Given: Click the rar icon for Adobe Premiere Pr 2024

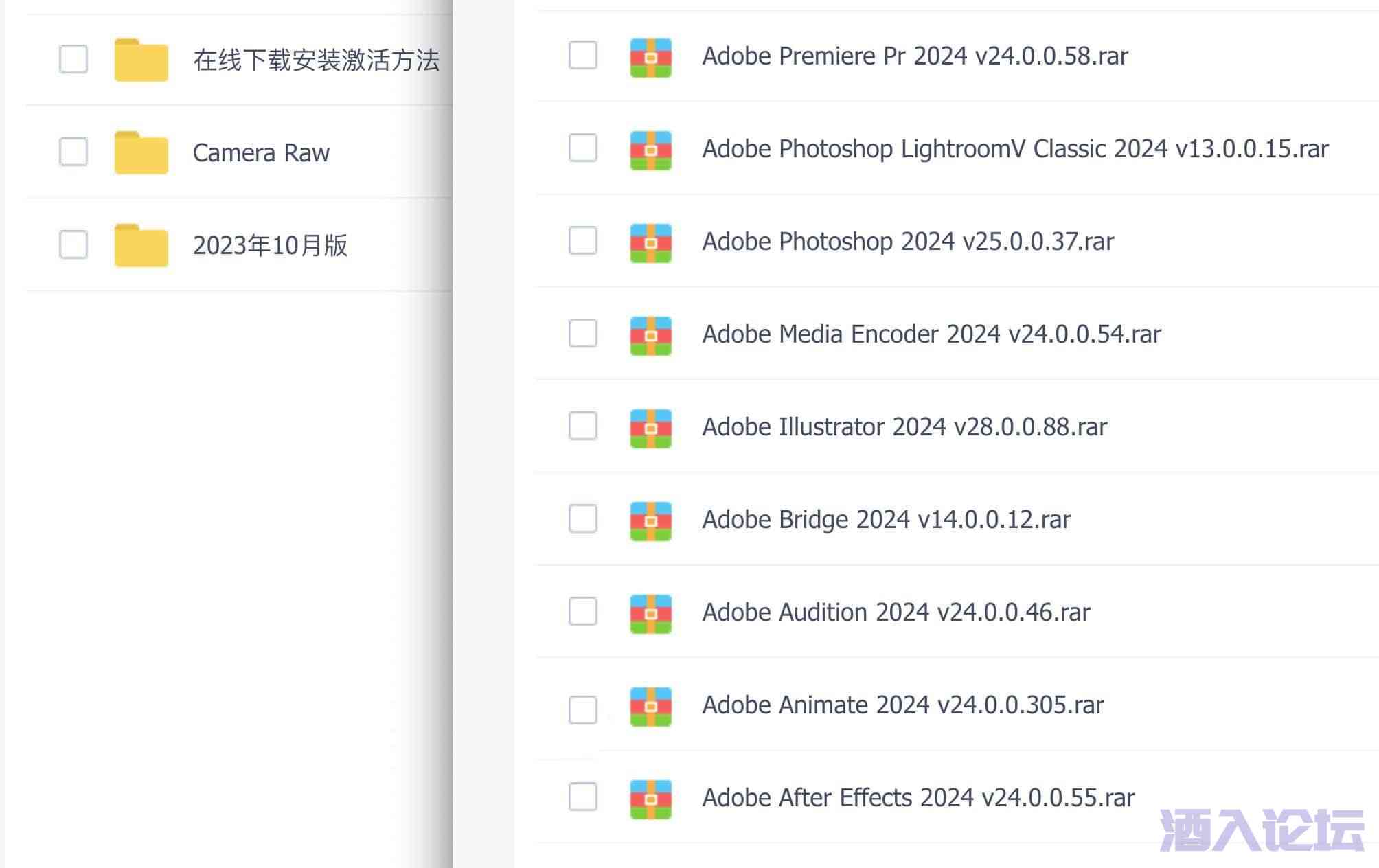Looking at the screenshot, I should [x=650, y=58].
